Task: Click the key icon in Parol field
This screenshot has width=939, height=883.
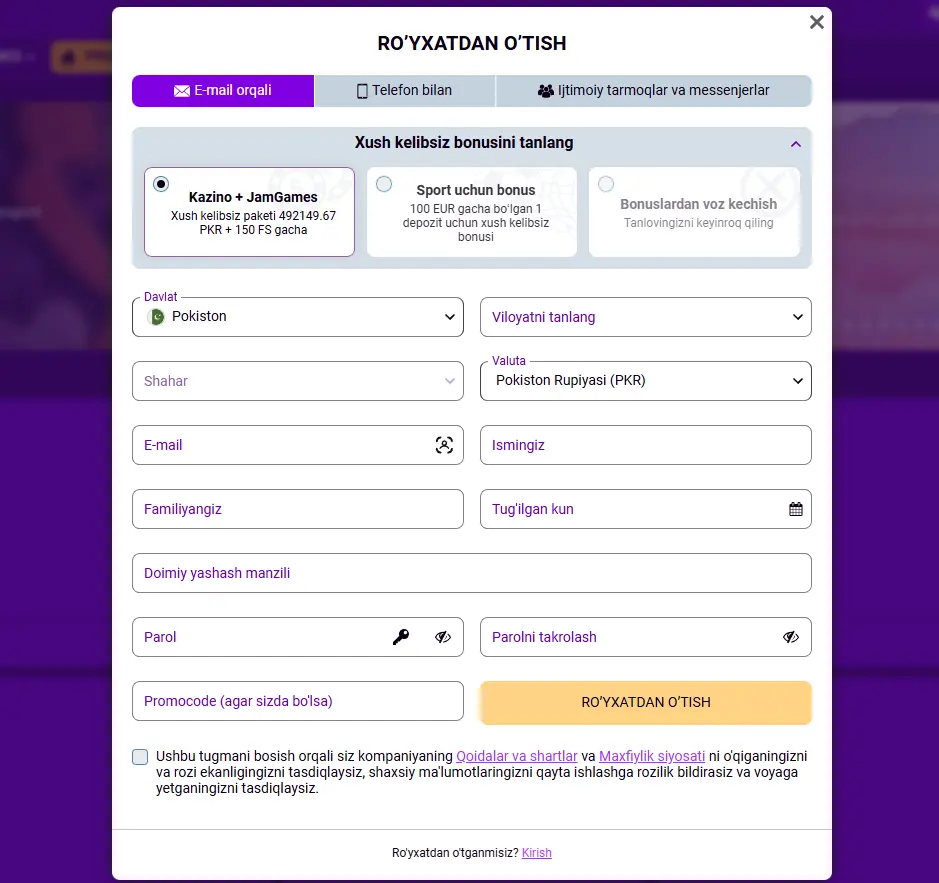Action: coord(400,637)
